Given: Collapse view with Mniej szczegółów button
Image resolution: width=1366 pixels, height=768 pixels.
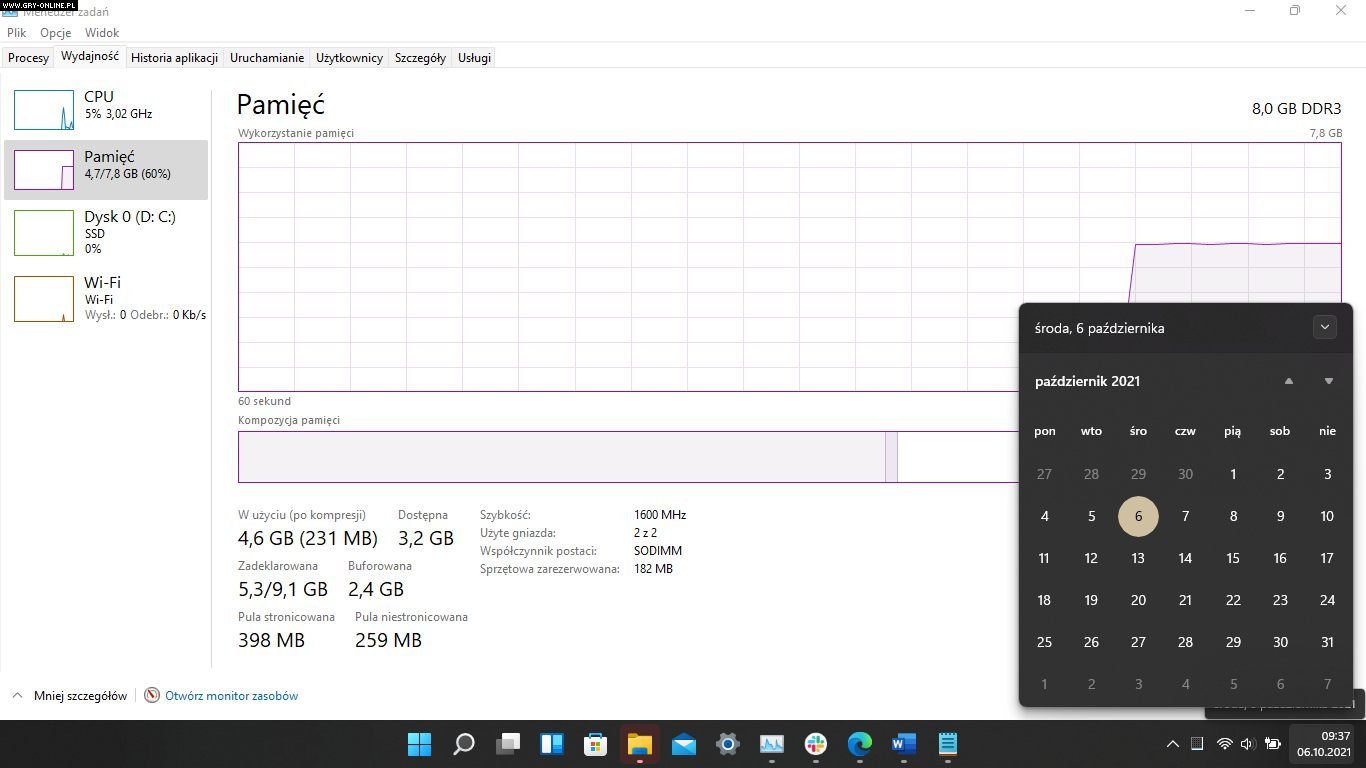Looking at the screenshot, I should [70, 696].
